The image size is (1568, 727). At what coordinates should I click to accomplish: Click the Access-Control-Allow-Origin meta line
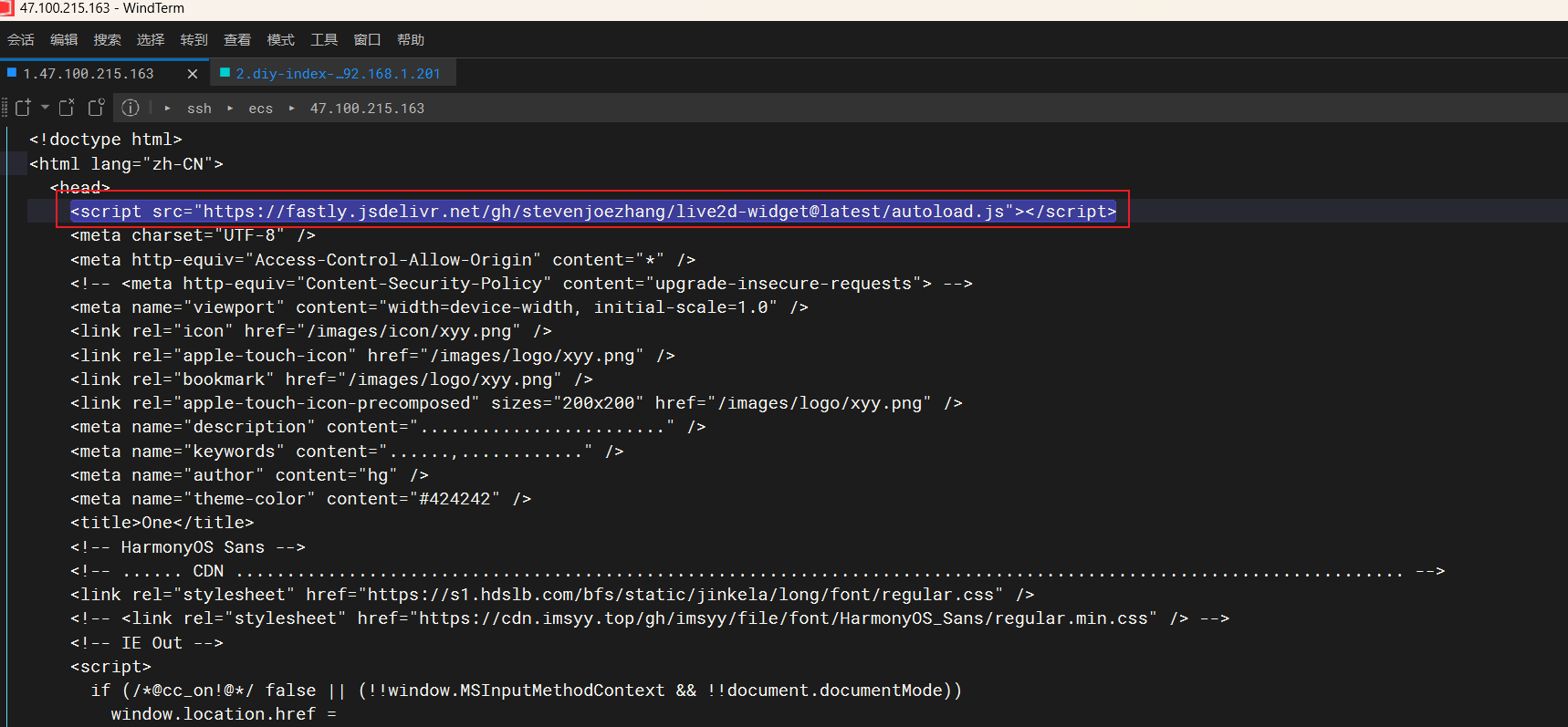(x=382, y=260)
